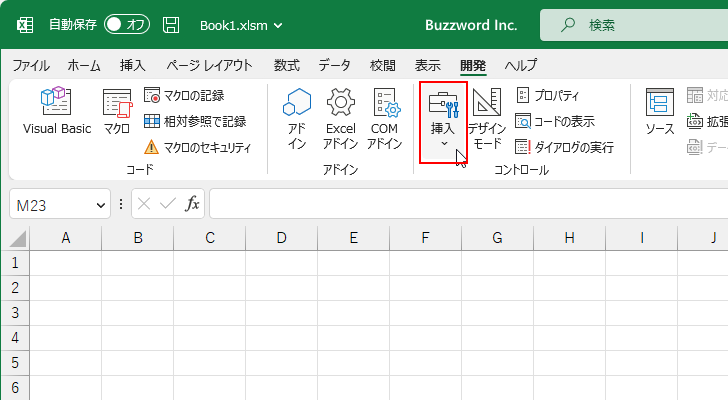This screenshot has height=400, width=728.
Task: Switch to the Home (ホーム) tab
Action: coord(84,66)
